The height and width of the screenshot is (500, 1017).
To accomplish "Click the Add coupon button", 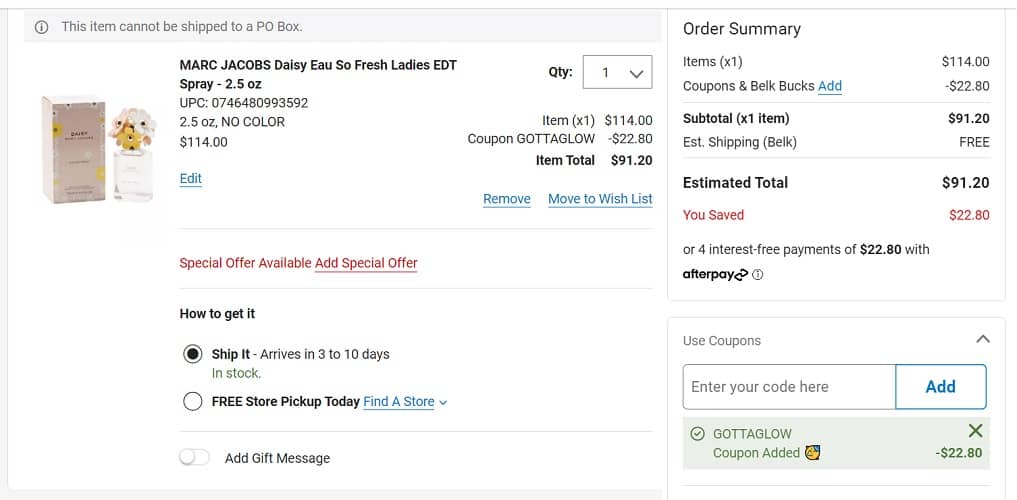I will click(940, 387).
